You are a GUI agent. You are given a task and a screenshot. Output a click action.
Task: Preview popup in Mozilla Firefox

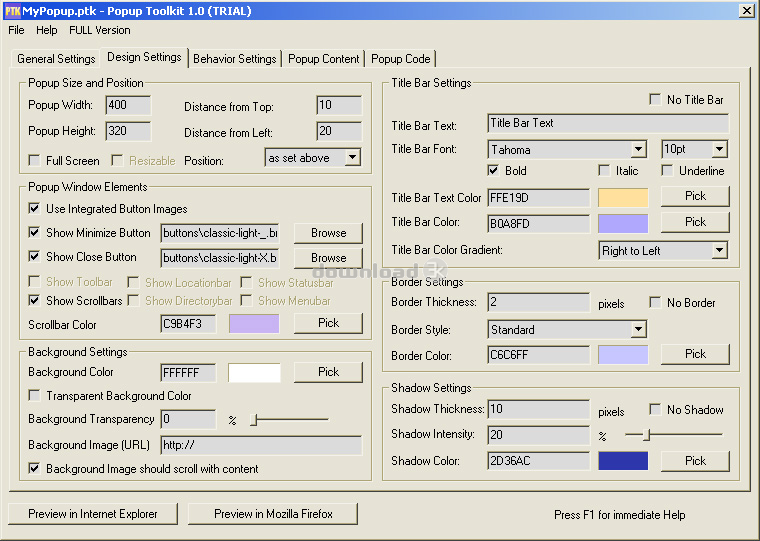[x=273, y=514]
